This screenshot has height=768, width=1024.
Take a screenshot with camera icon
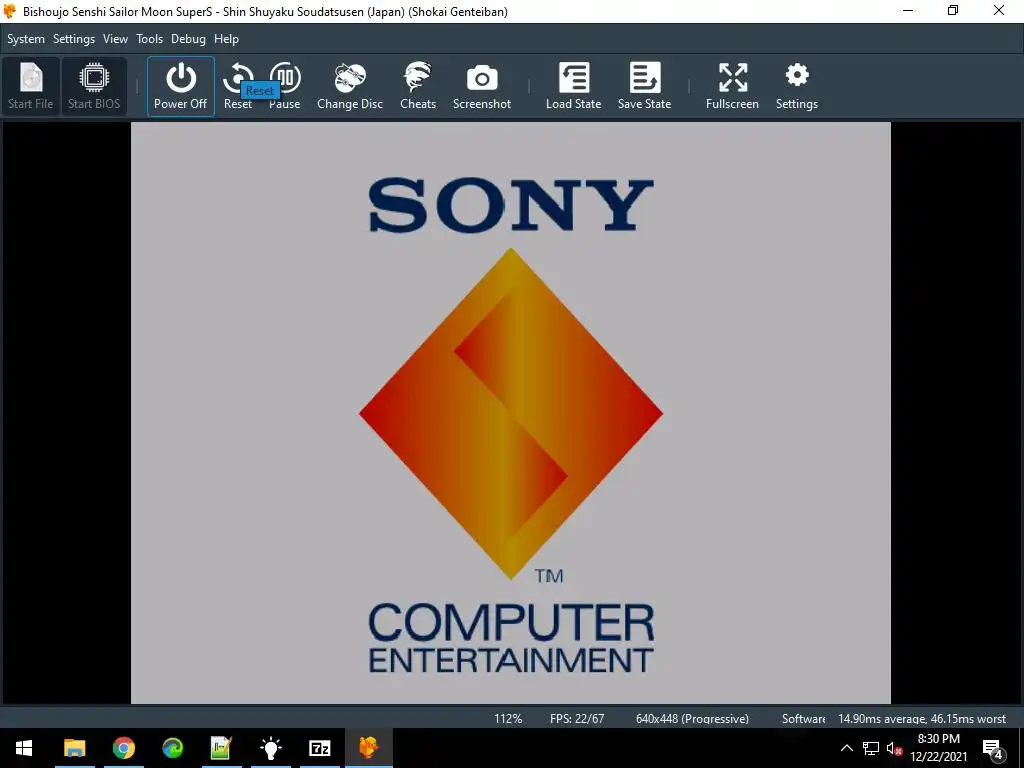coord(482,86)
